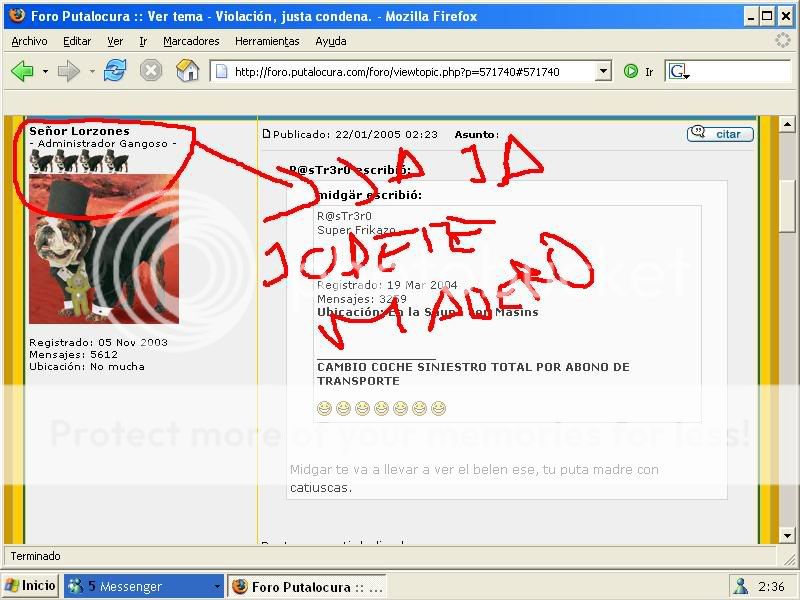The height and width of the screenshot is (600, 800).
Task: Click the Windows Inicio start button
Action: [x=30, y=586]
